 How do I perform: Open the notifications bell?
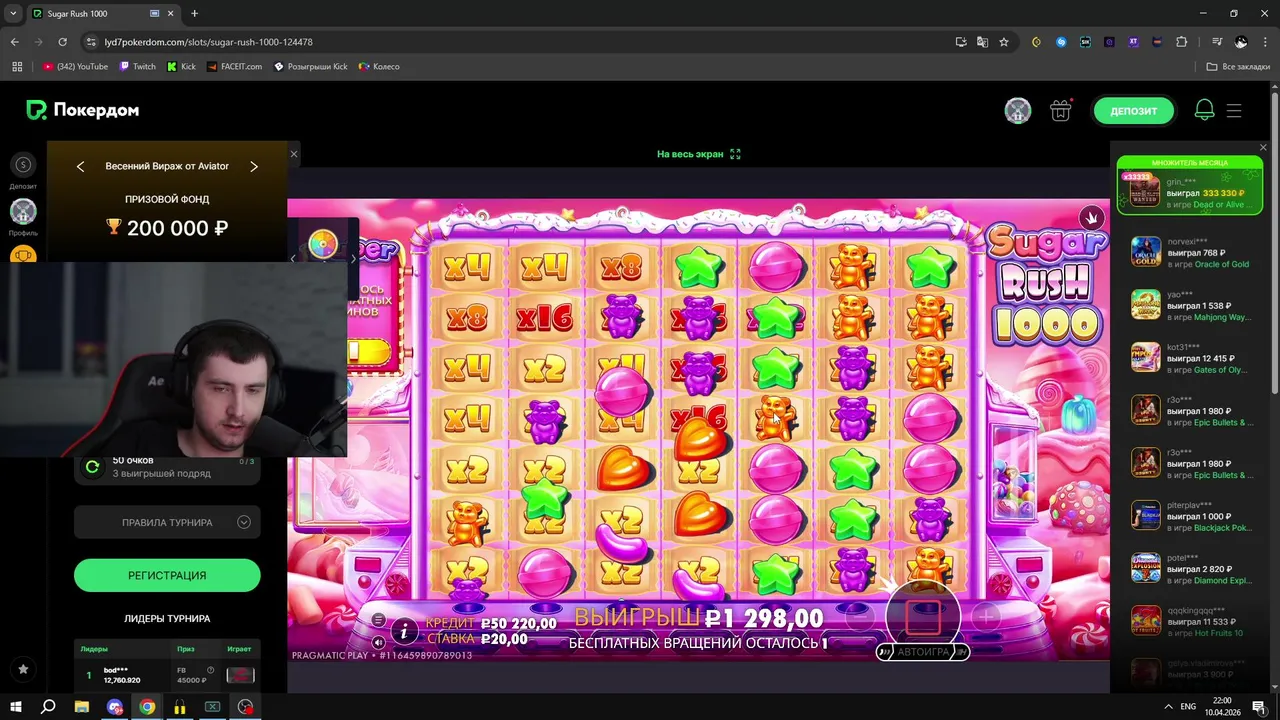(x=1204, y=111)
